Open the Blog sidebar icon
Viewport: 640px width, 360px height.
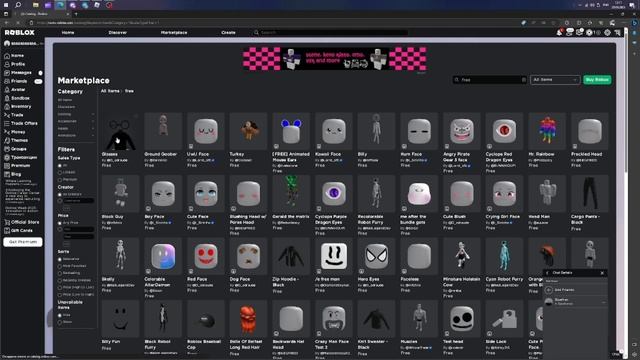pyautogui.click(x=7, y=174)
